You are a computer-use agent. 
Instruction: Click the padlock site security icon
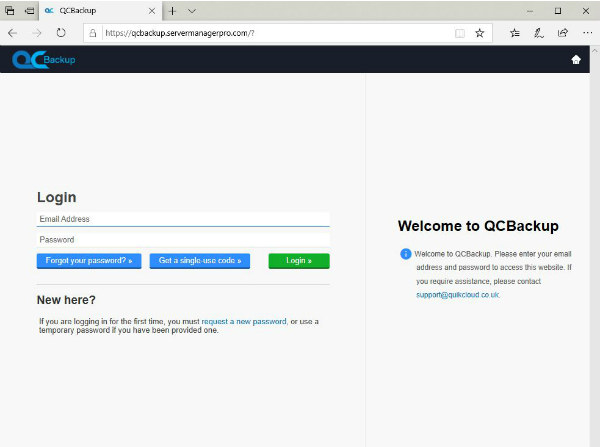(x=93, y=33)
